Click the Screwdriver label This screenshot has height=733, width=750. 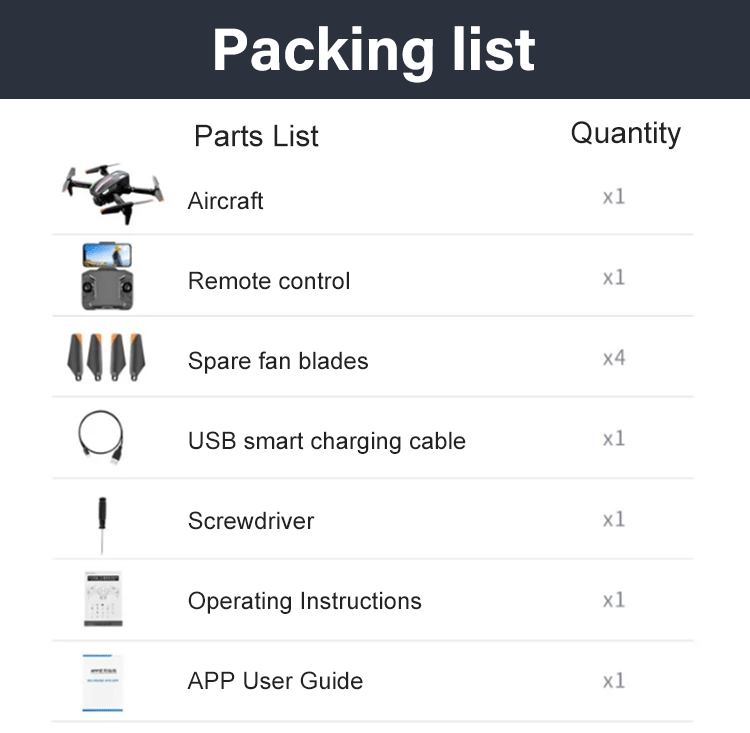click(x=251, y=521)
